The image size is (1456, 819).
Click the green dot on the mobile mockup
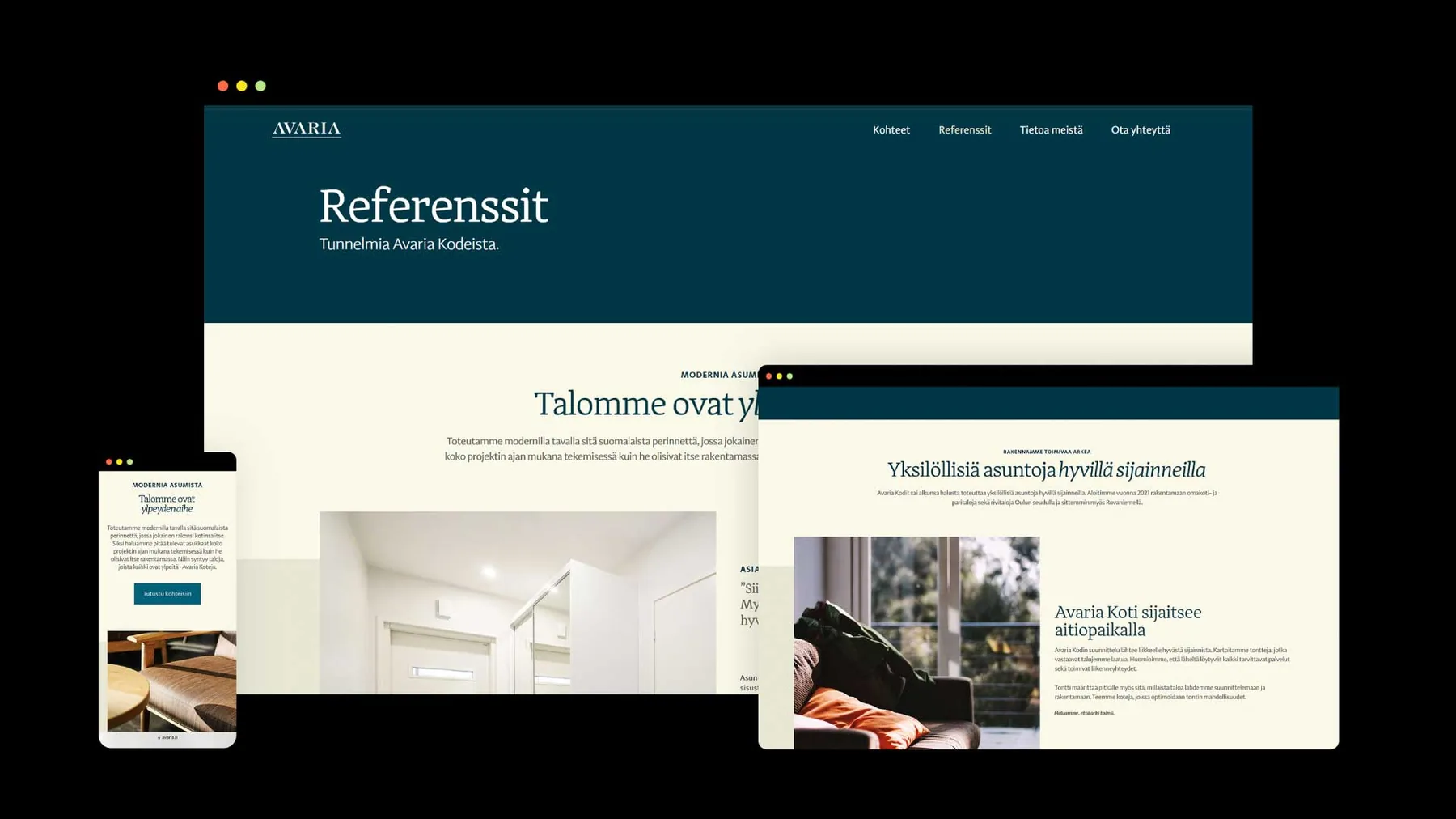point(129,462)
